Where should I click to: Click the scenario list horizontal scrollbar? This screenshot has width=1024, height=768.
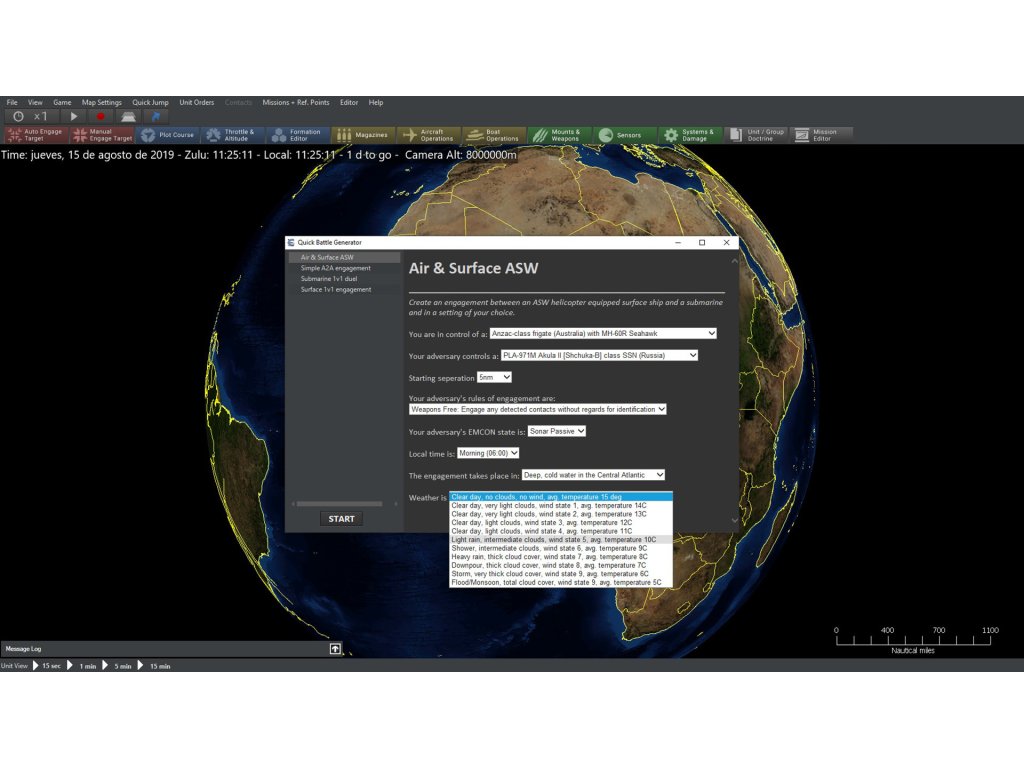(340, 504)
